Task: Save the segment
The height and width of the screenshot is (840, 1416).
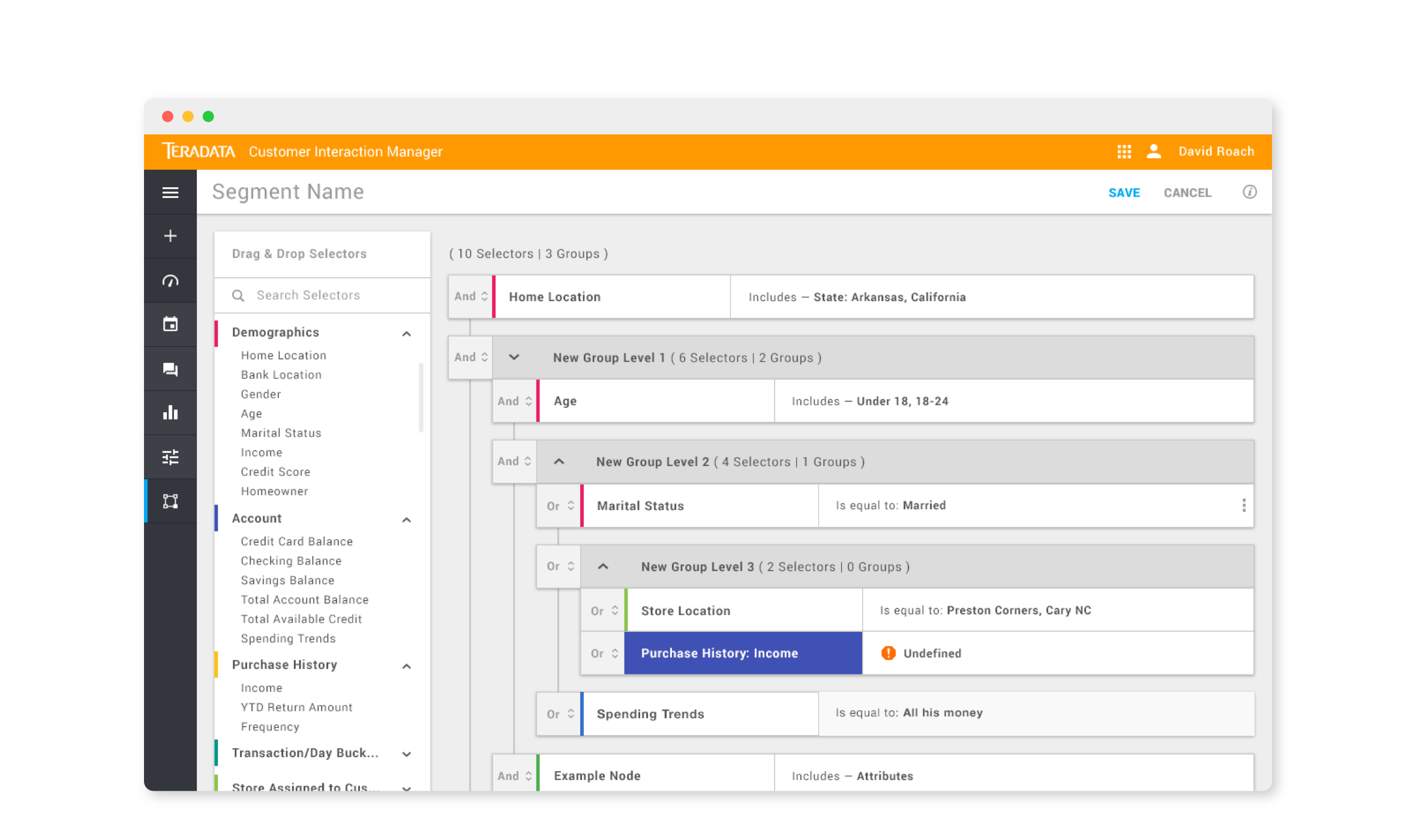Action: click(x=1124, y=193)
